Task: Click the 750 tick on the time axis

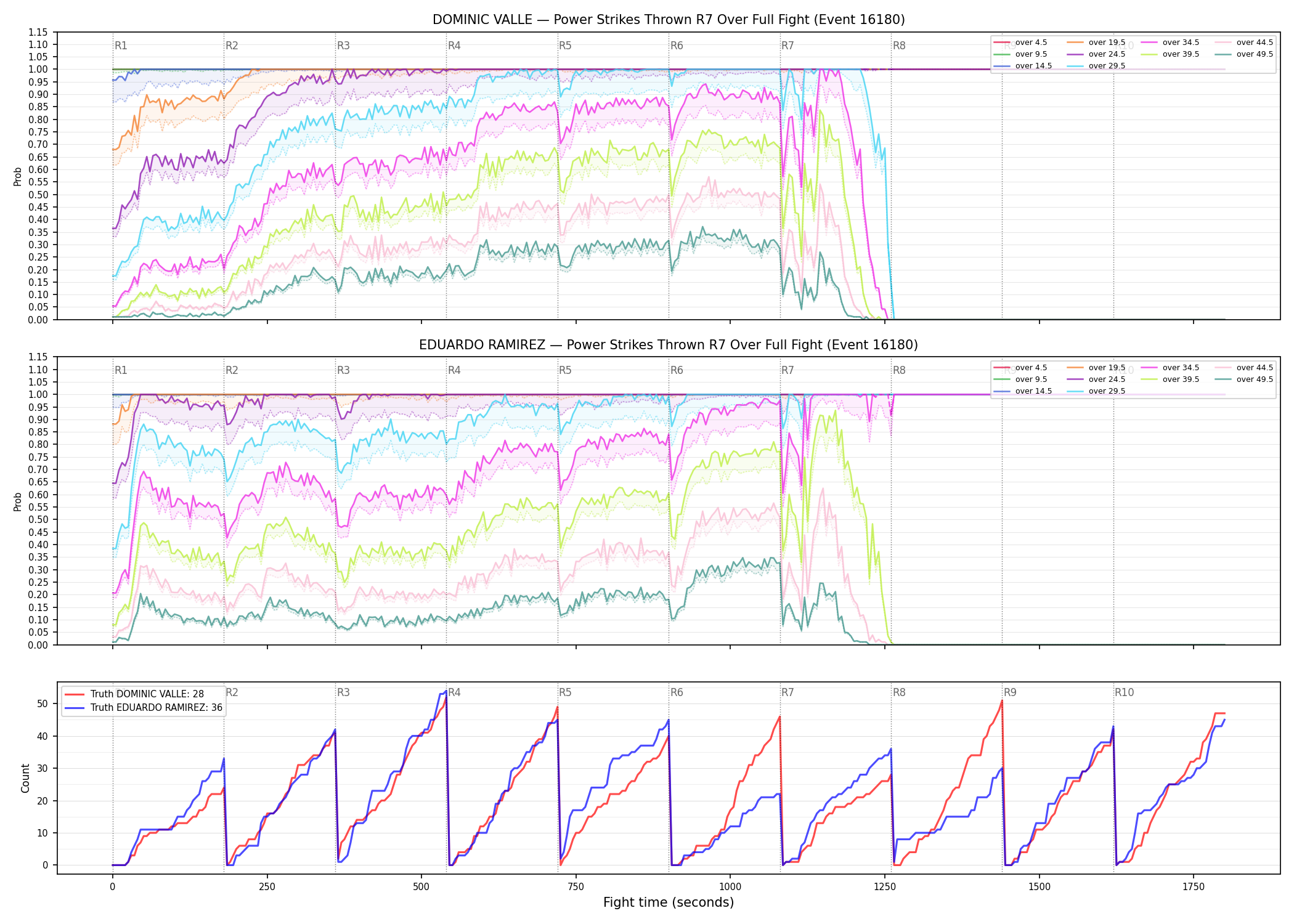Action: tap(576, 887)
